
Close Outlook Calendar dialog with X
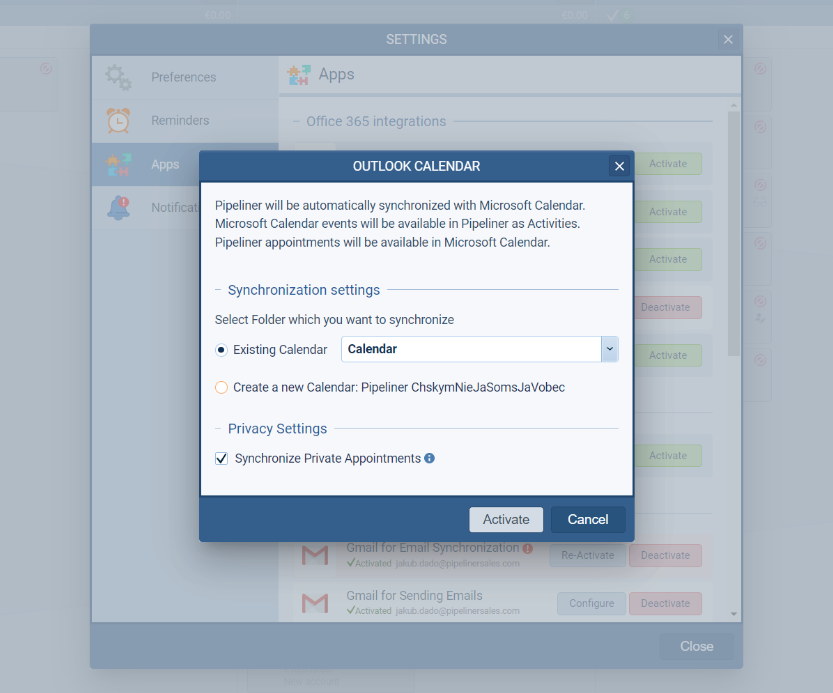coord(619,166)
